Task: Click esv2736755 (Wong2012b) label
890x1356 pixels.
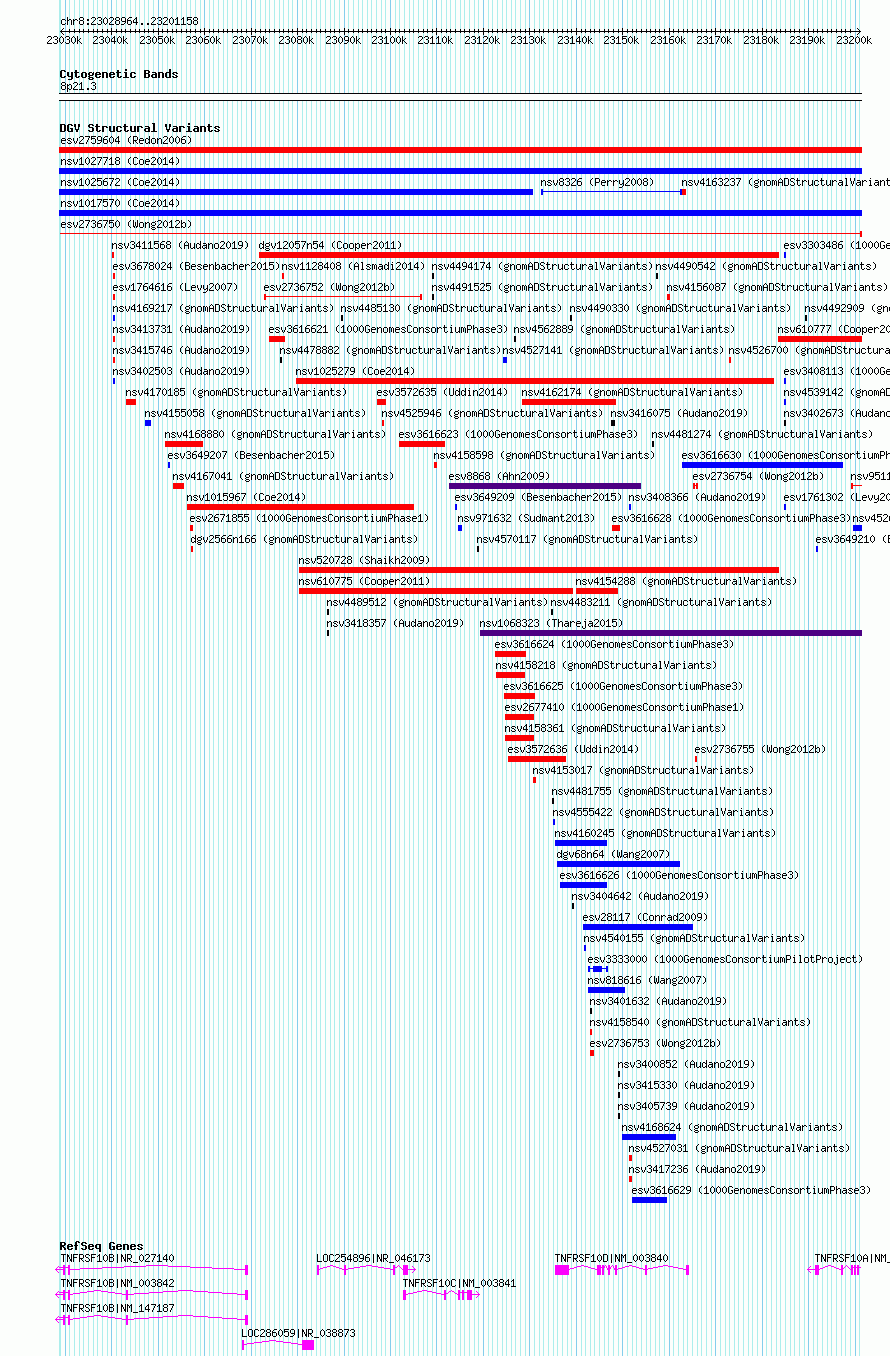Action: coord(760,749)
